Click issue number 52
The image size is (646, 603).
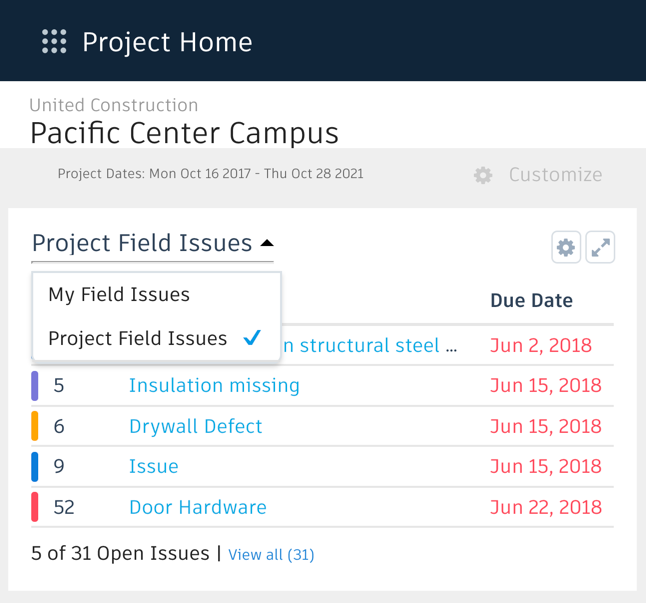coord(64,507)
